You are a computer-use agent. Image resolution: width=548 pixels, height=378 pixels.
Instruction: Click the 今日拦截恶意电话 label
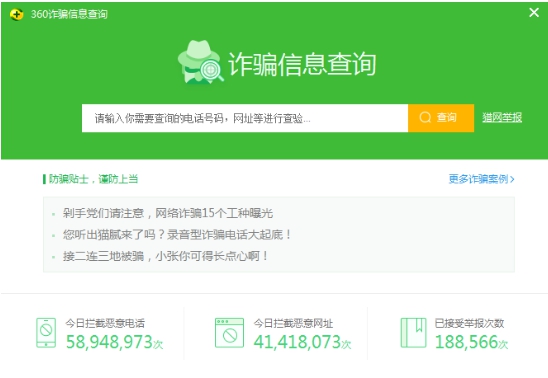(x=105, y=323)
